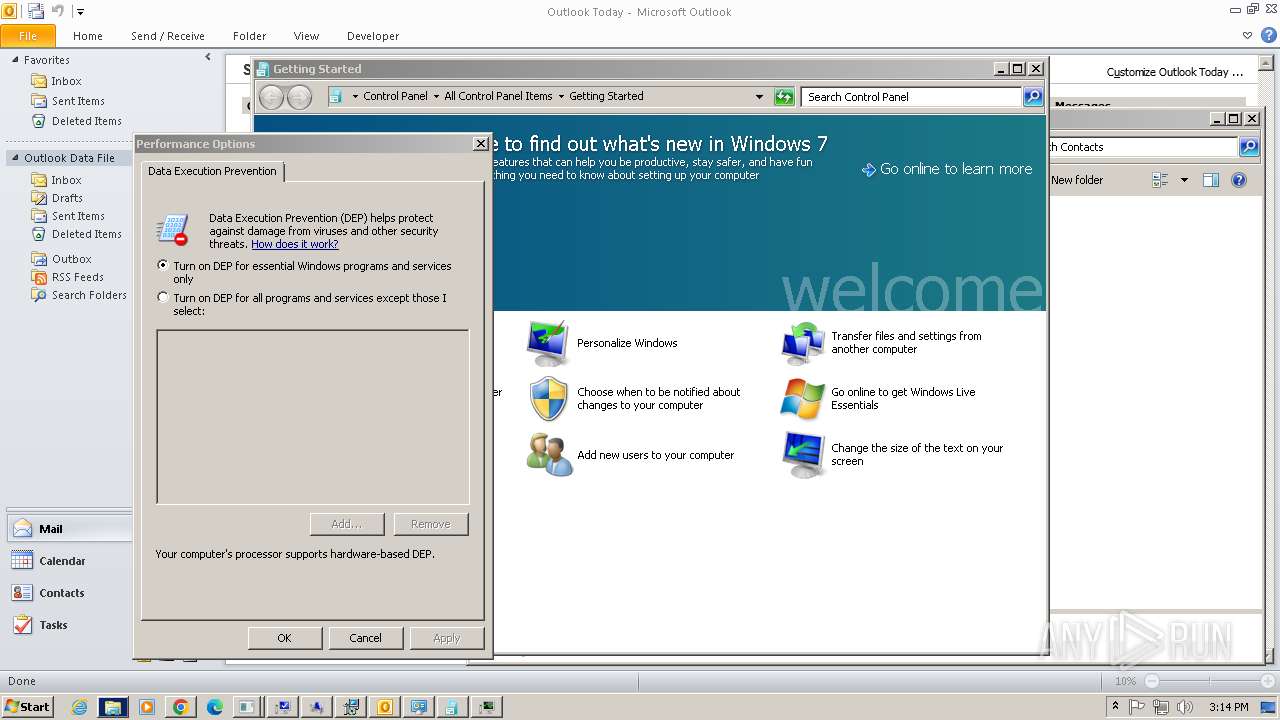Open the 'How does it work?' link

pyautogui.click(x=295, y=244)
